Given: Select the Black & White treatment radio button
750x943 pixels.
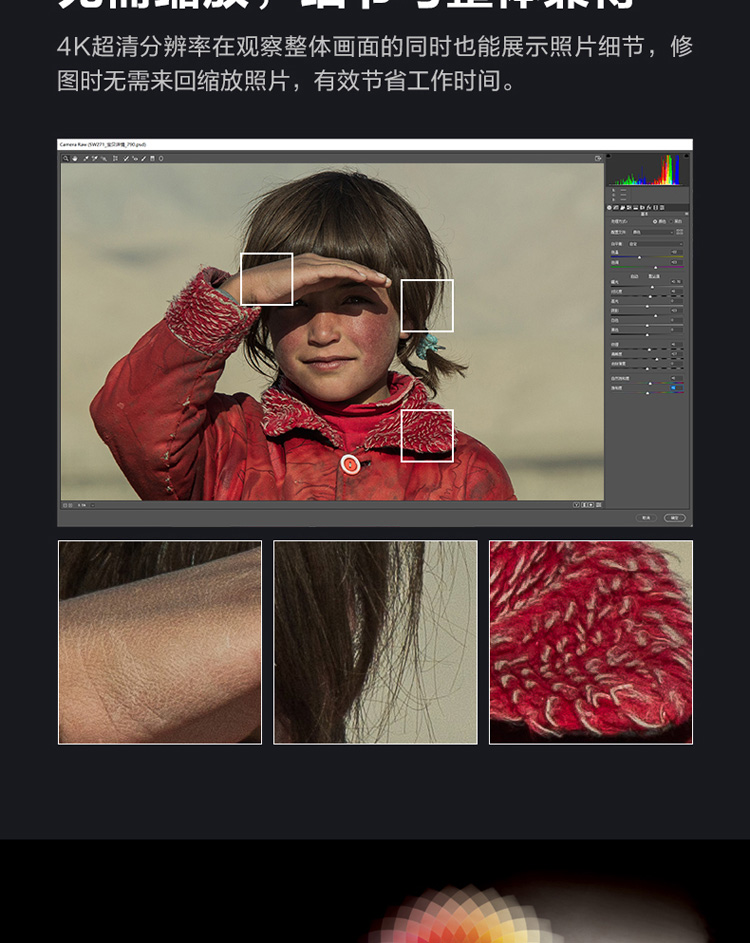Looking at the screenshot, I should (673, 221).
